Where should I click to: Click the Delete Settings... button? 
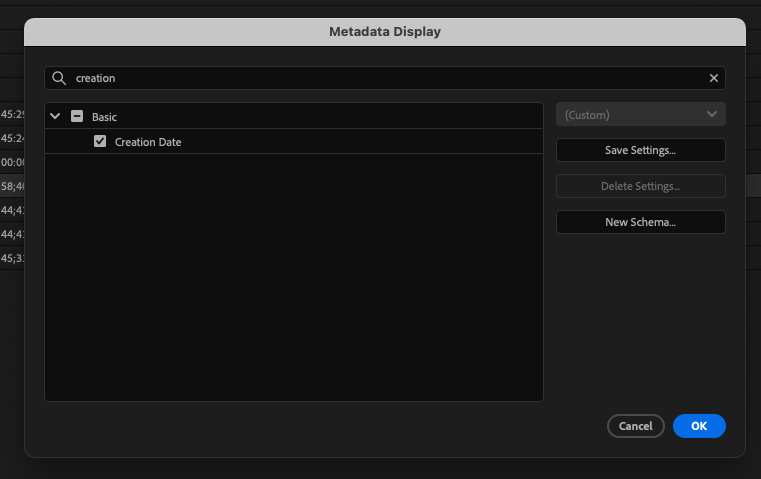pyautogui.click(x=640, y=186)
